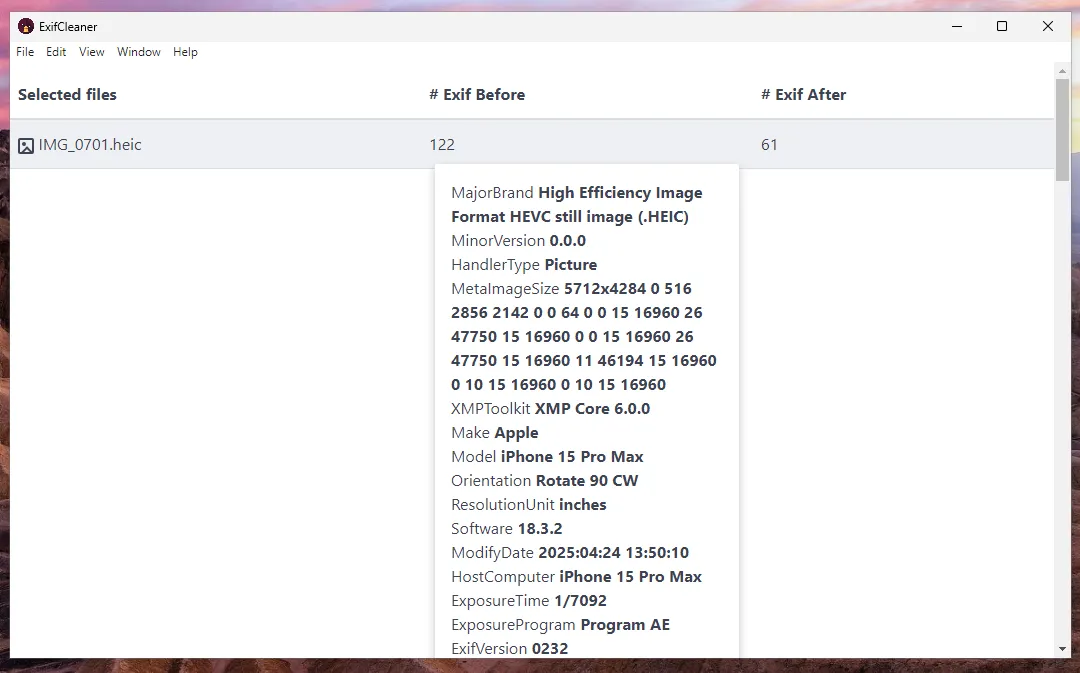The image size is (1080, 673).
Task: Click the ExifVersion 0232 entry
Action: coord(510,648)
